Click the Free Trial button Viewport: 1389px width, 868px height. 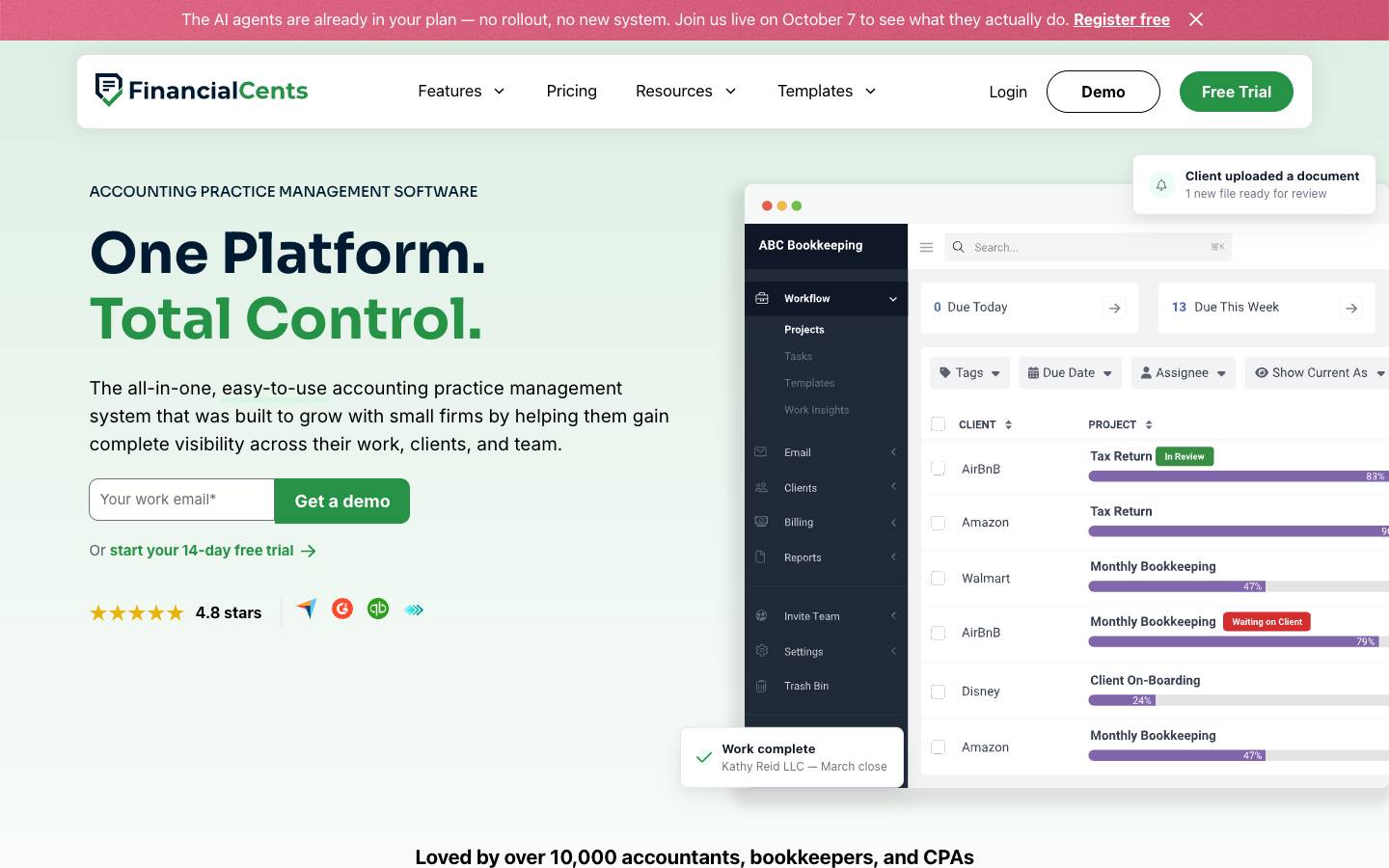(x=1237, y=92)
